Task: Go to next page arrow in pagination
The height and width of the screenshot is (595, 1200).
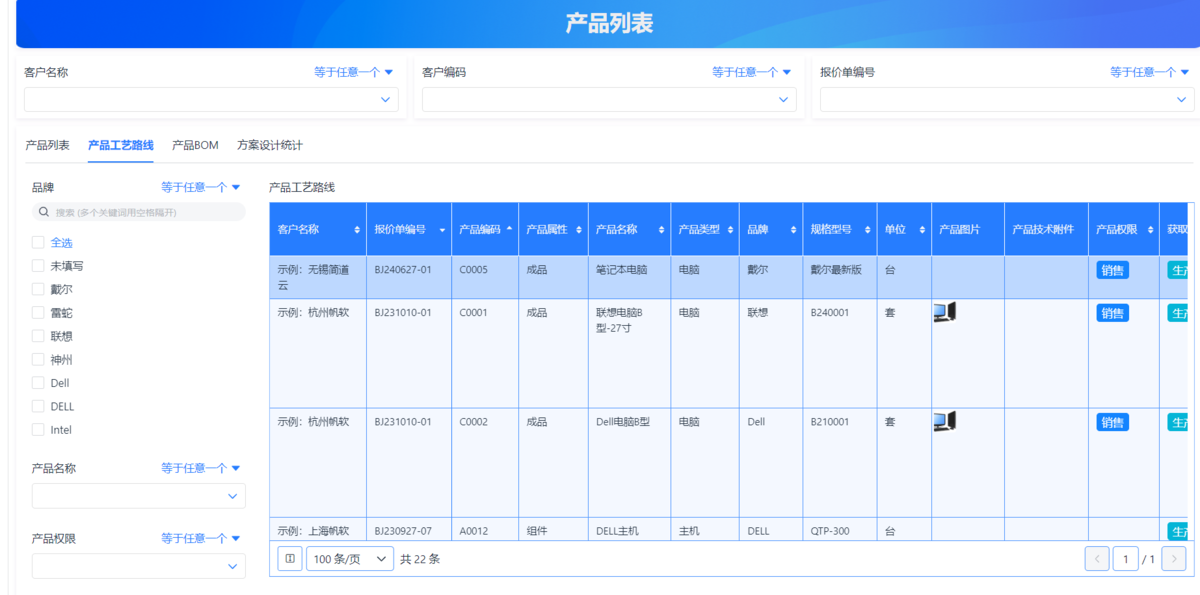Action: [1174, 559]
